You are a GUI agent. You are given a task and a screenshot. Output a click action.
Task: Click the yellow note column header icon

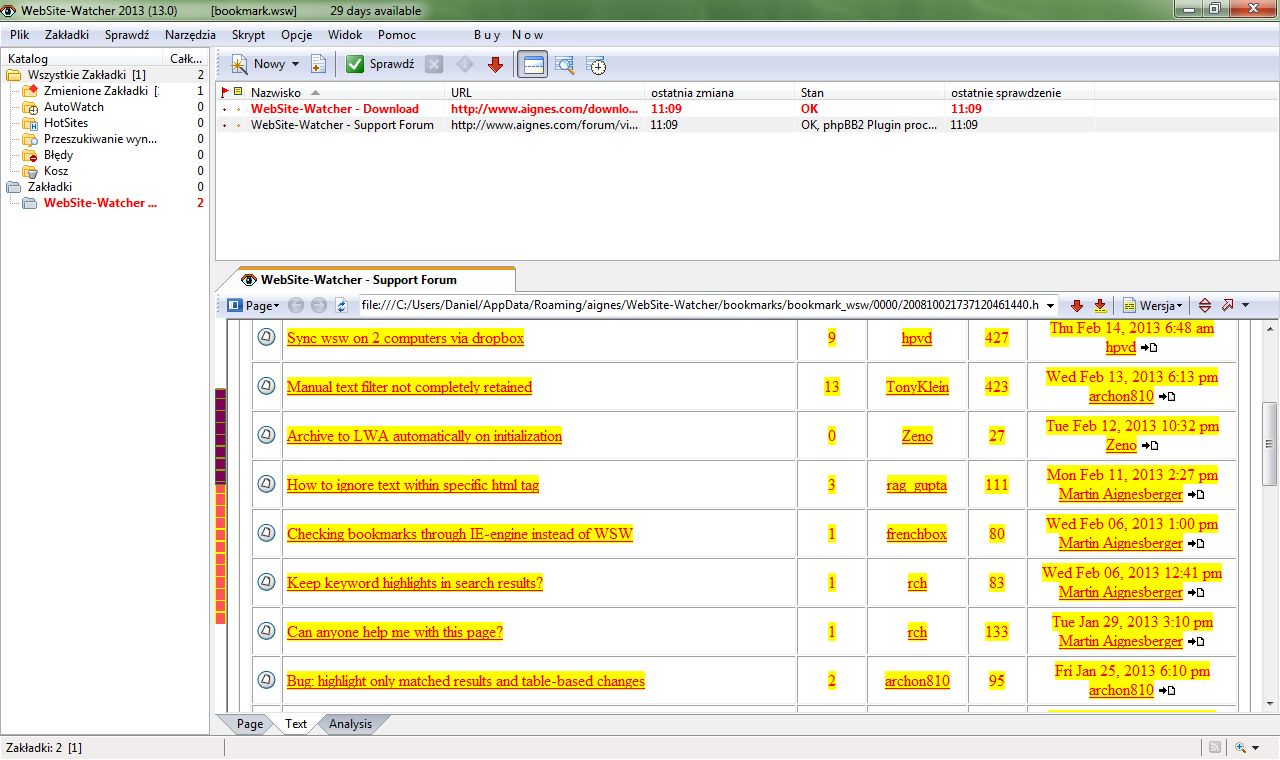238,92
